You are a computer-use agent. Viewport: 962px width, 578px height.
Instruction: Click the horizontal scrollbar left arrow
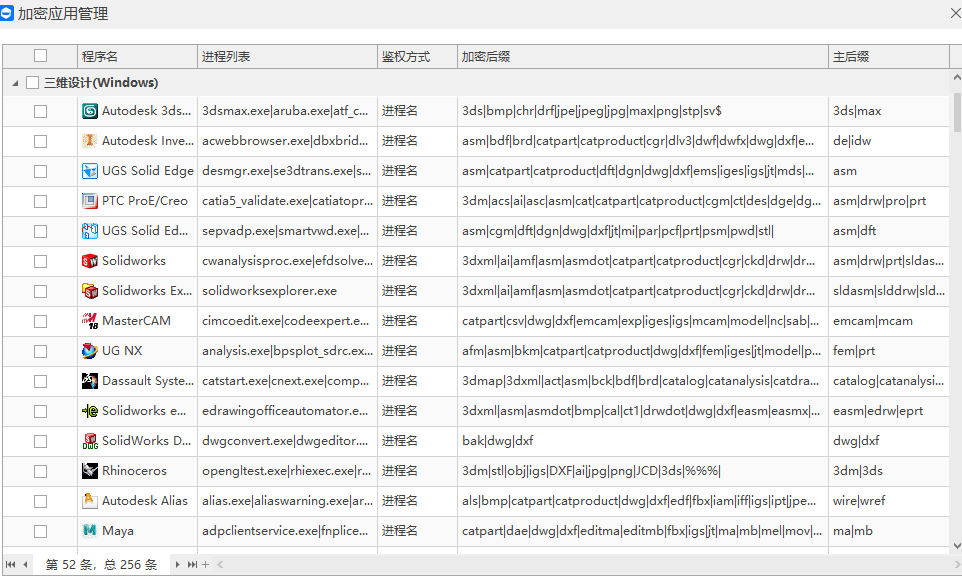click(x=220, y=565)
